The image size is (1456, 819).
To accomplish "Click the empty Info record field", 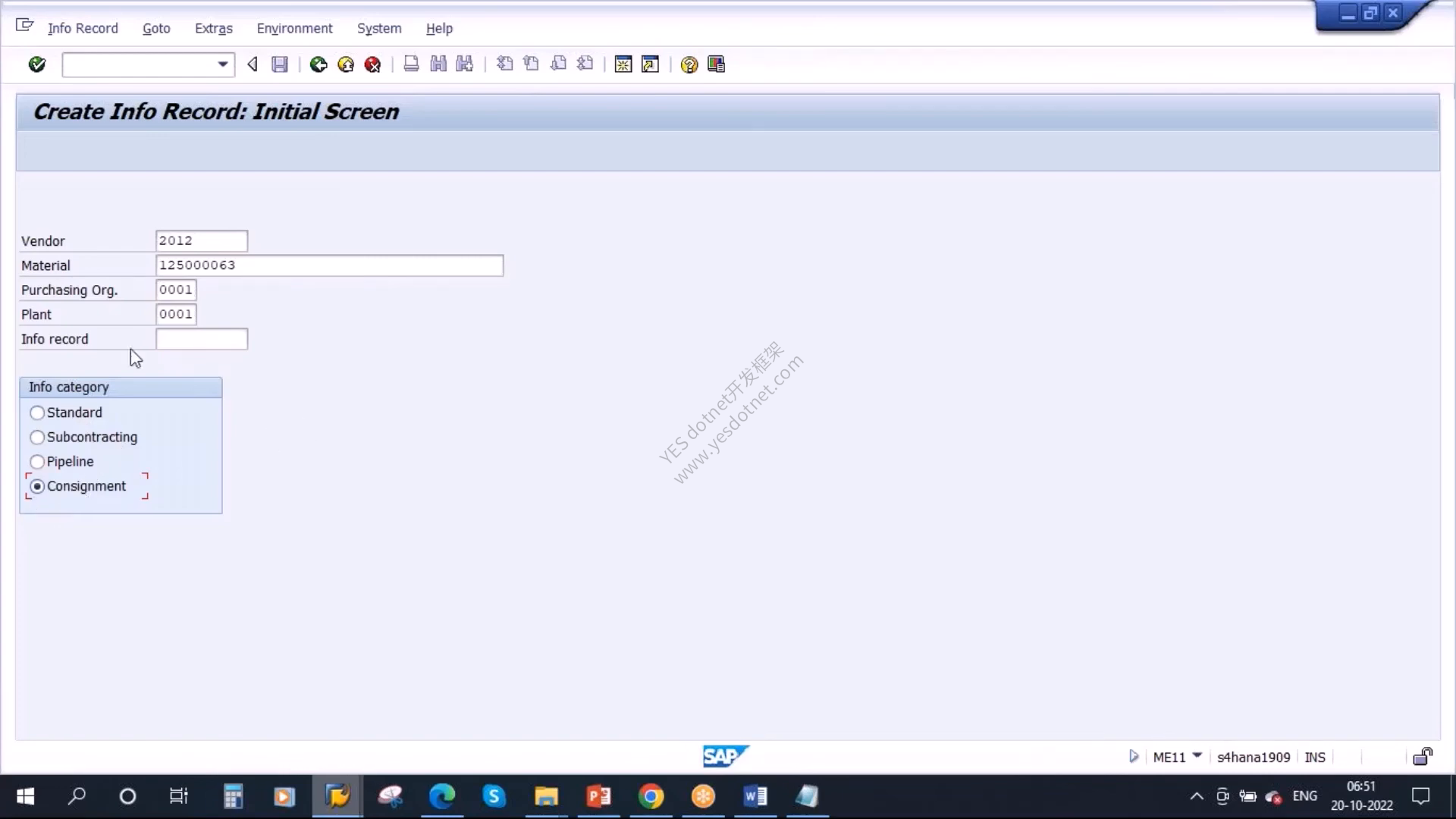I will 201,339.
